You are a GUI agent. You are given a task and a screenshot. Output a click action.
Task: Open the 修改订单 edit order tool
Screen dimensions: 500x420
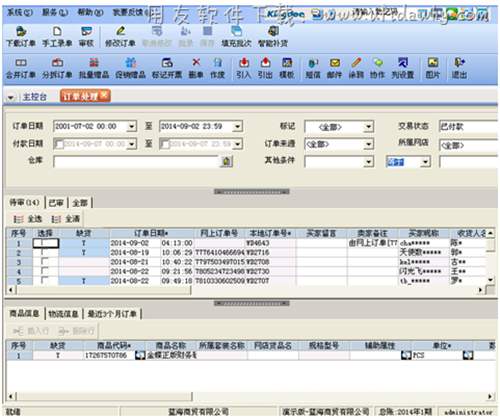tap(120, 31)
